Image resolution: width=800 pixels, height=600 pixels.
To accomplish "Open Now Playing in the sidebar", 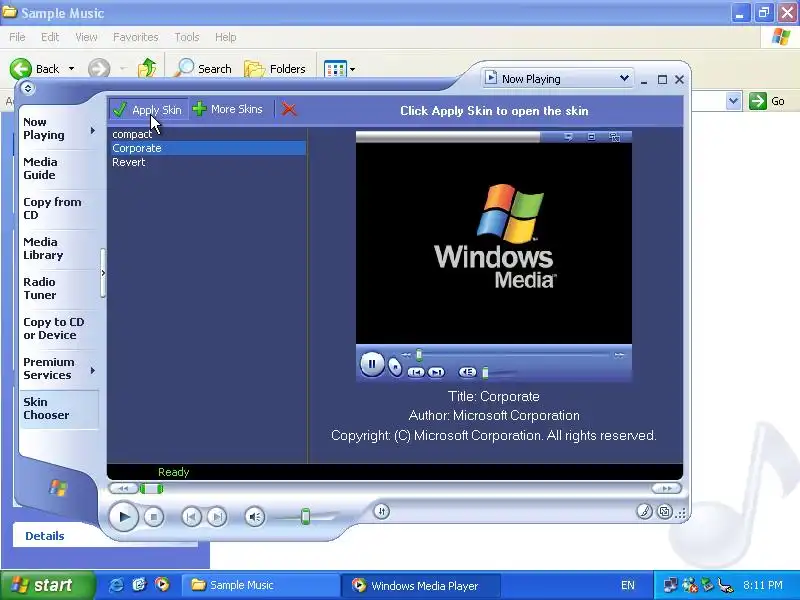I will [44, 129].
